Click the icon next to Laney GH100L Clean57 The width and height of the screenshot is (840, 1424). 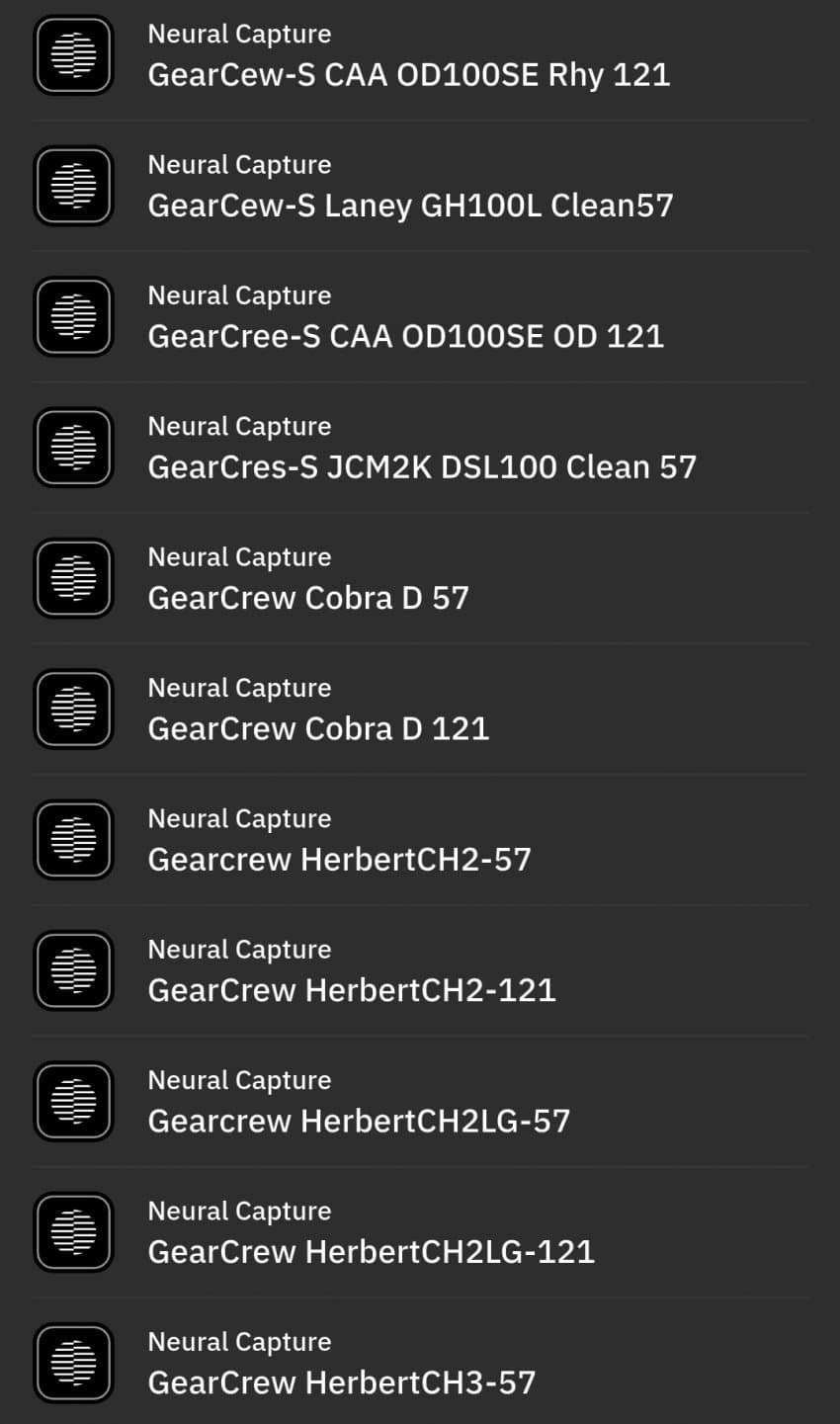coord(74,186)
